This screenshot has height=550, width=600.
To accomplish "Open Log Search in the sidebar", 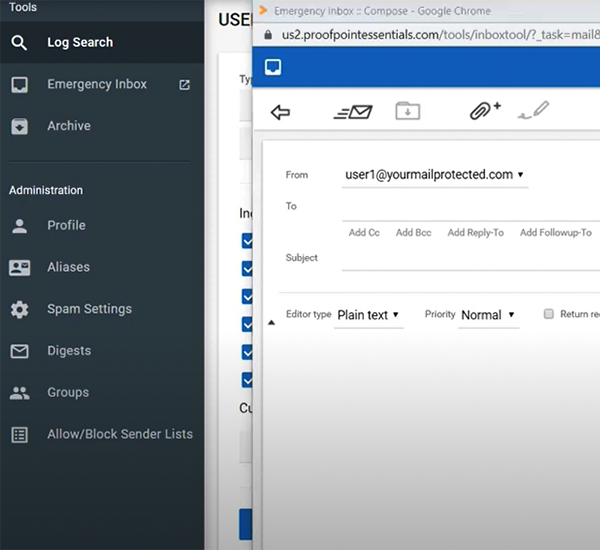I will (x=102, y=42).
